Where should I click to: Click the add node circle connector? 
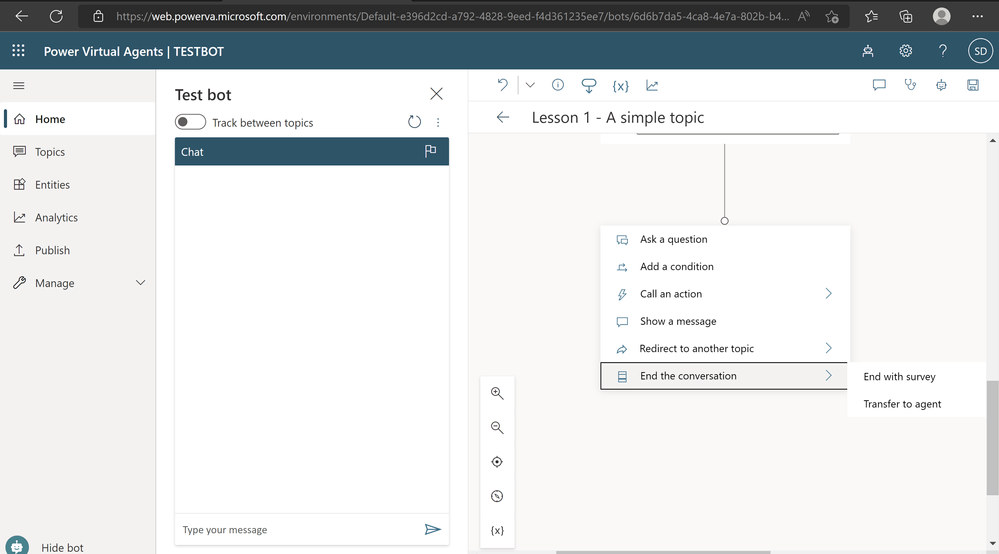(x=724, y=221)
